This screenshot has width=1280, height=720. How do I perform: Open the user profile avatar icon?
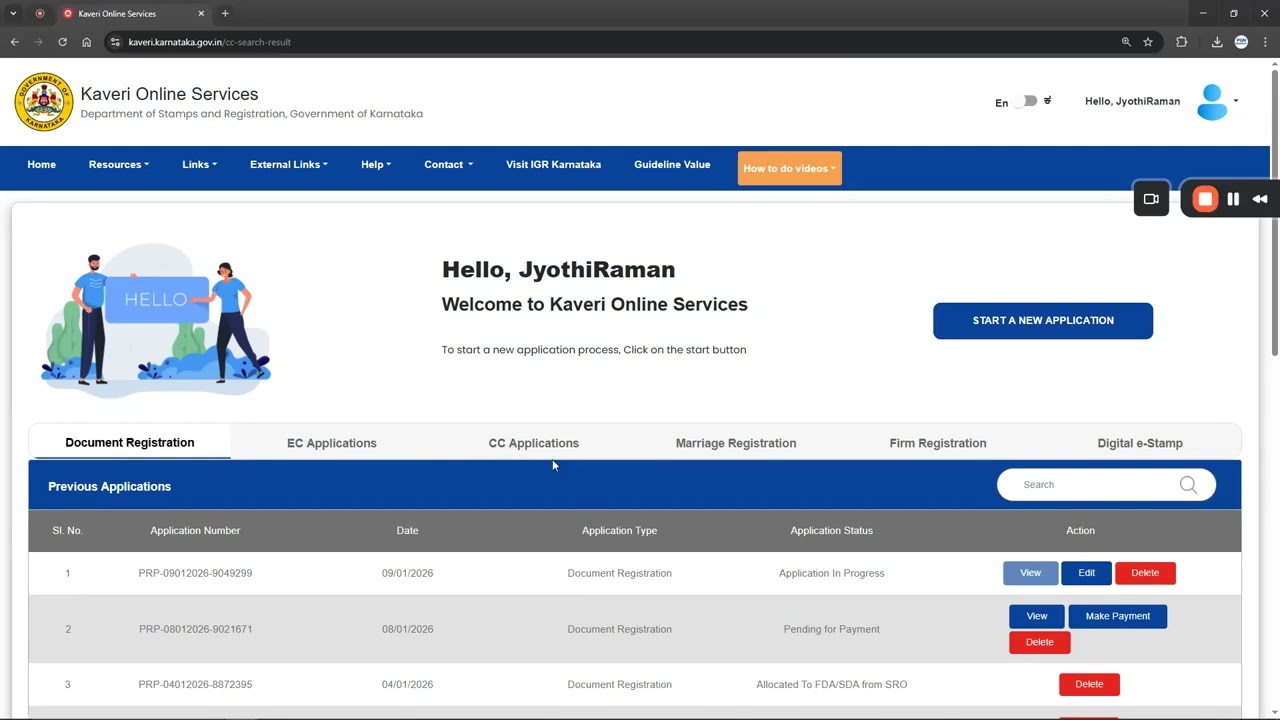click(1212, 102)
